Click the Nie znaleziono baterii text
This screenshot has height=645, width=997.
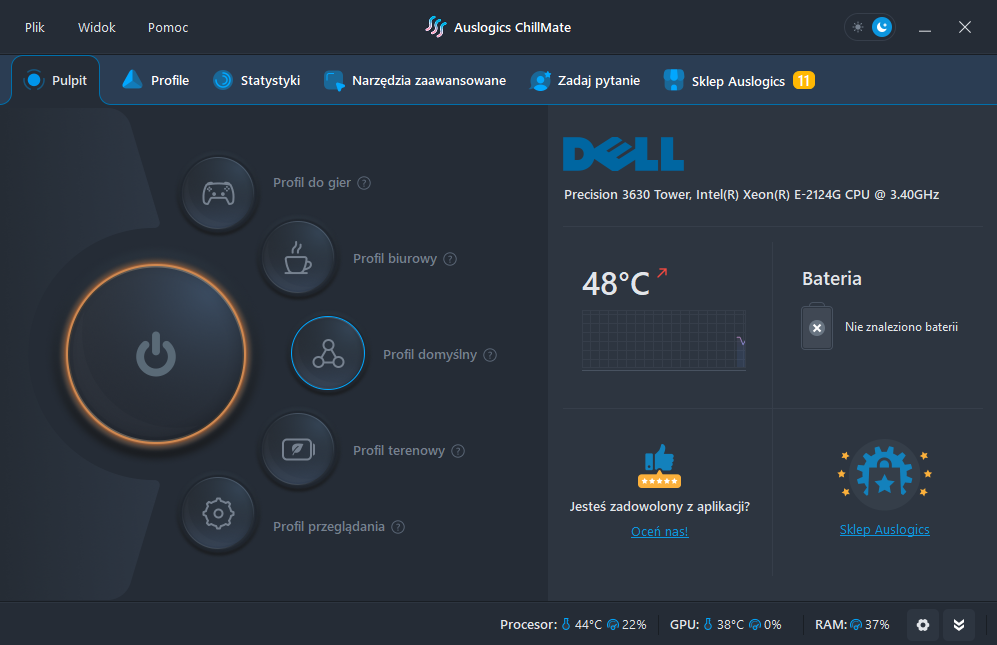click(901, 327)
